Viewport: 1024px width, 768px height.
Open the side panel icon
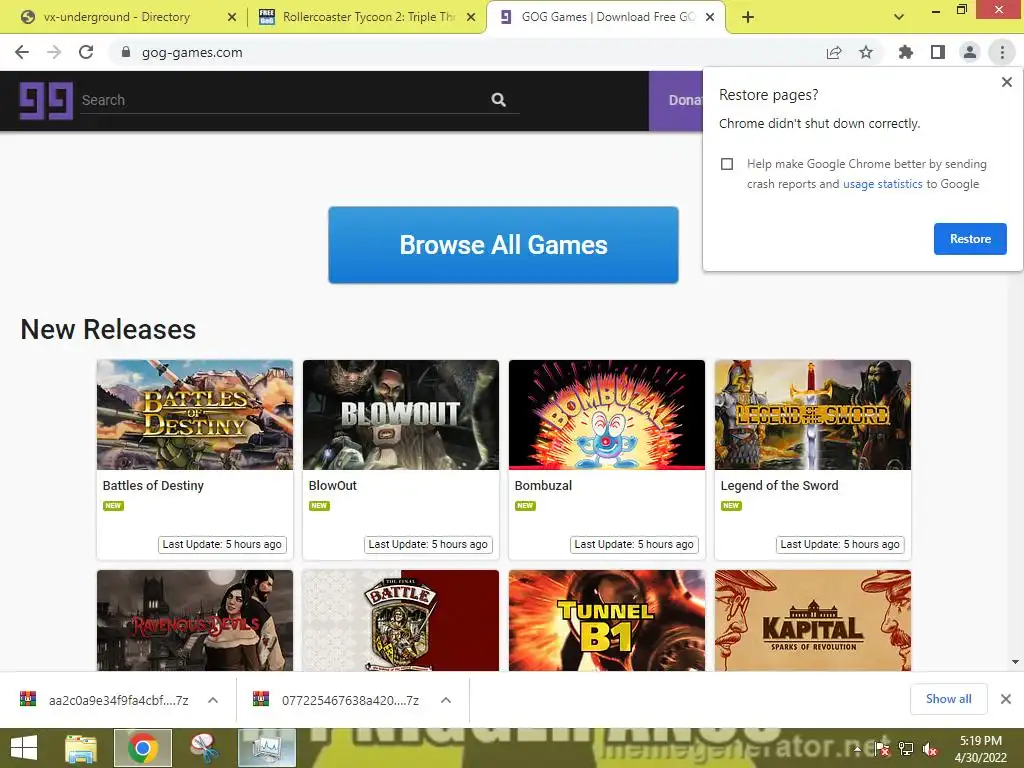[938, 52]
